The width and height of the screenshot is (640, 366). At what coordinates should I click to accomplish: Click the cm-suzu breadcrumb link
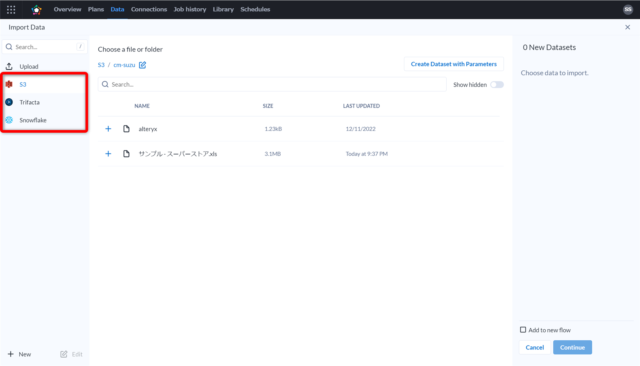tap(124, 65)
